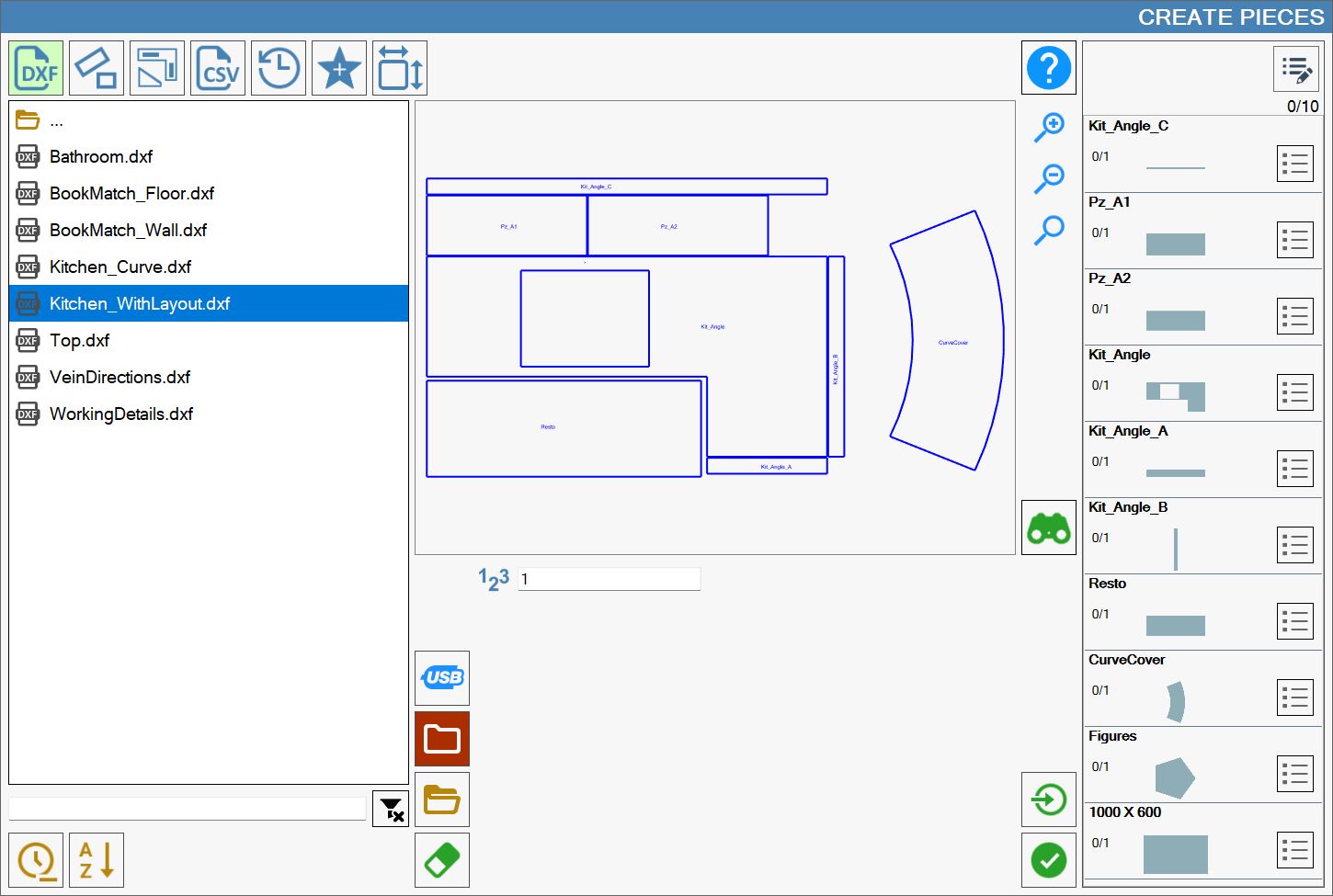Screen dimensions: 1333x896
Task: Select BookMatch_Floor.dxf file
Action: pyautogui.click(x=209, y=194)
